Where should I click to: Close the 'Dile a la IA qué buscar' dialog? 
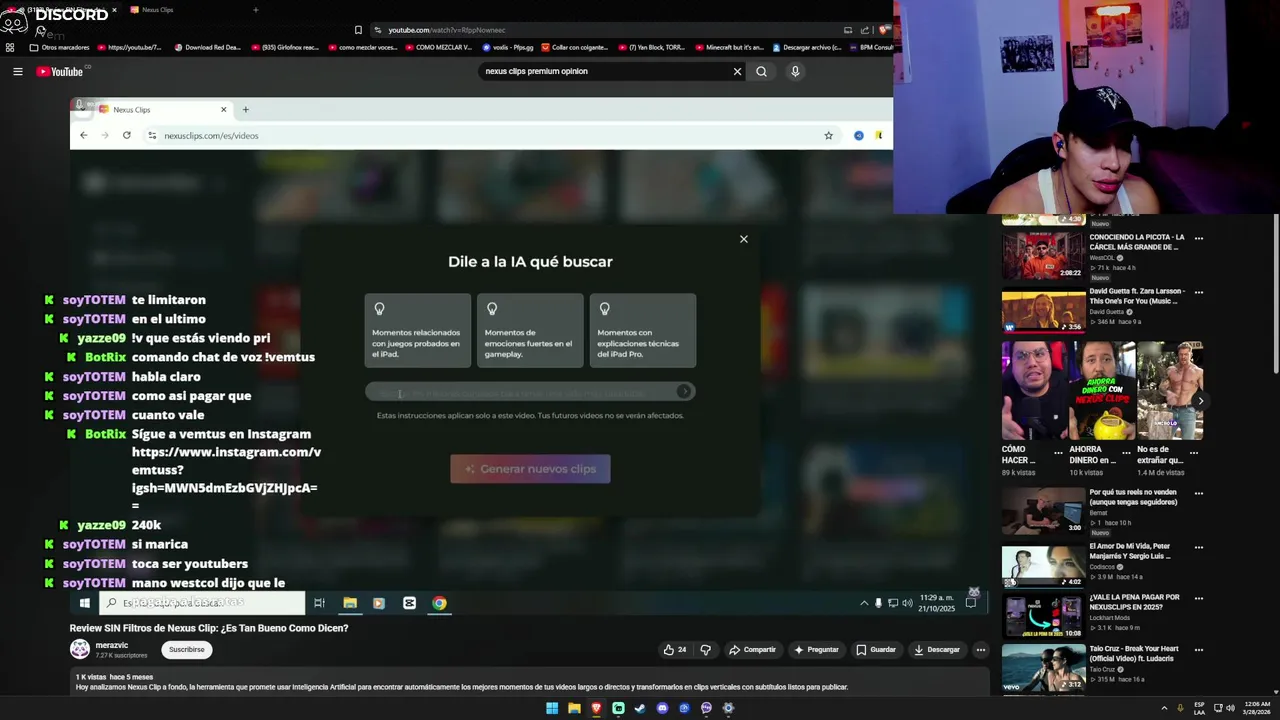(743, 239)
